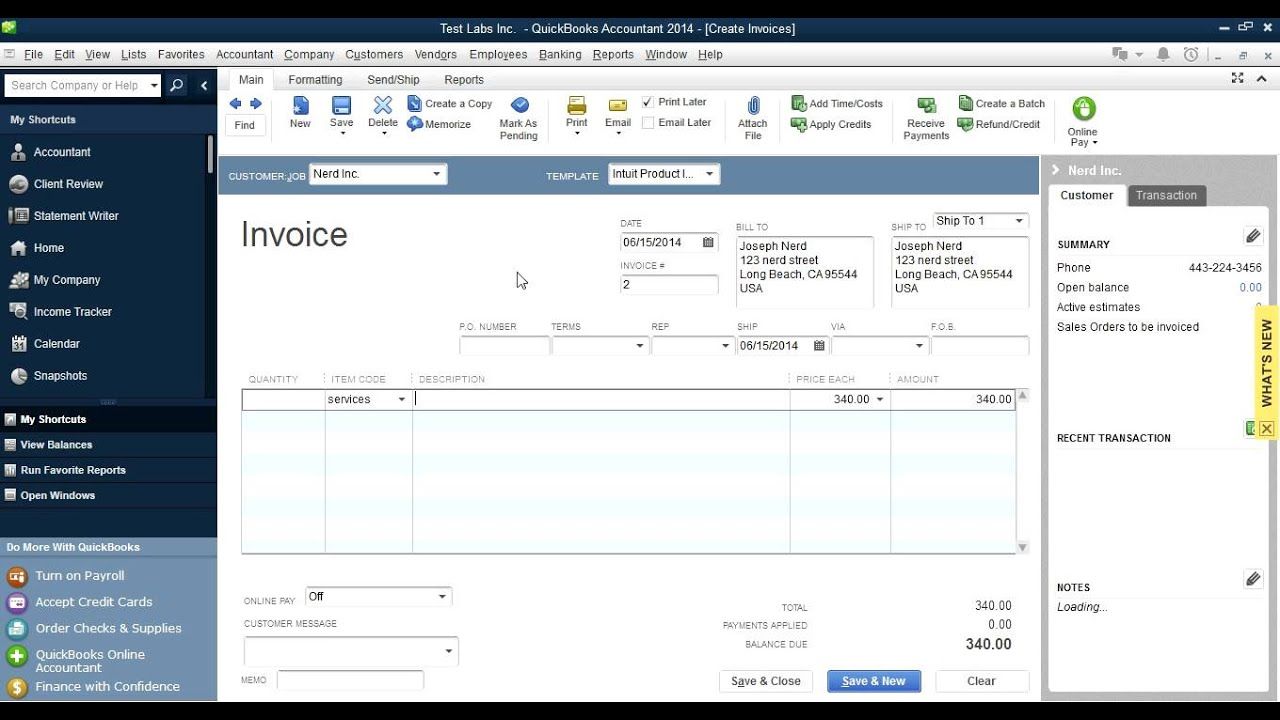This screenshot has height=720, width=1280.
Task: Click Save & New button
Action: pyautogui.click(x=874, y=681)
